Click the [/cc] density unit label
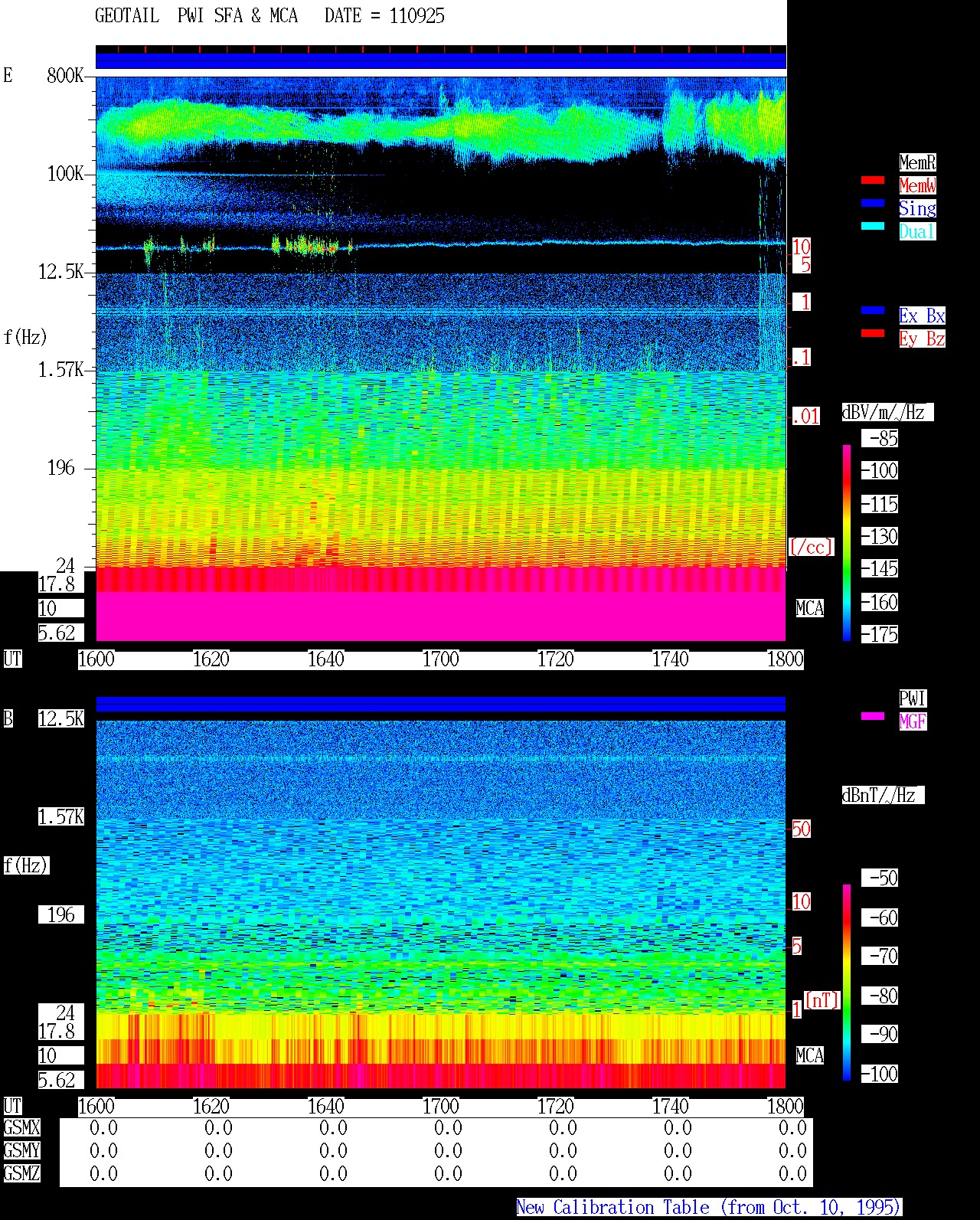The width and height of the screenshot is (980, 1220). pos(811,548)
